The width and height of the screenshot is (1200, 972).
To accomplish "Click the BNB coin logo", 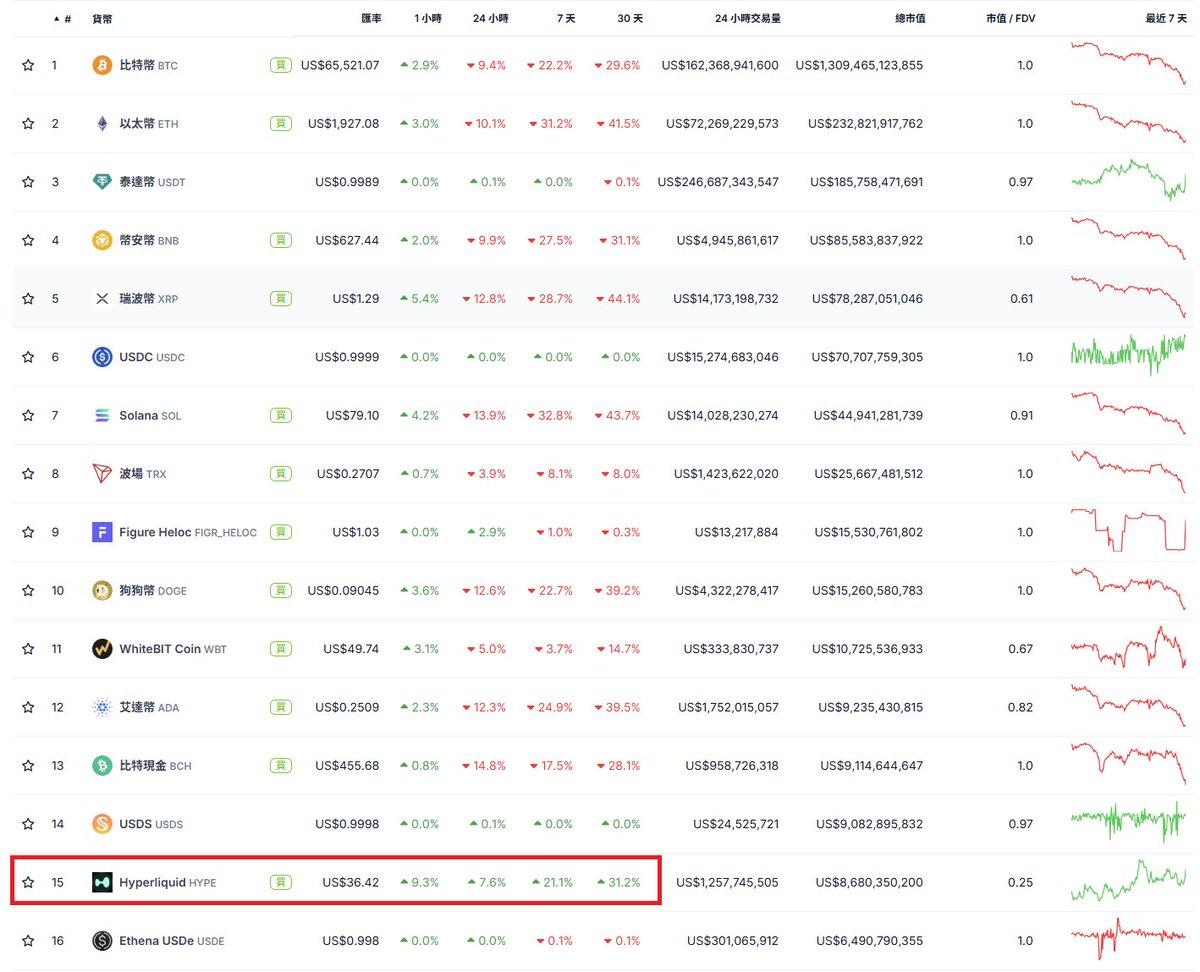I will 102,241.
